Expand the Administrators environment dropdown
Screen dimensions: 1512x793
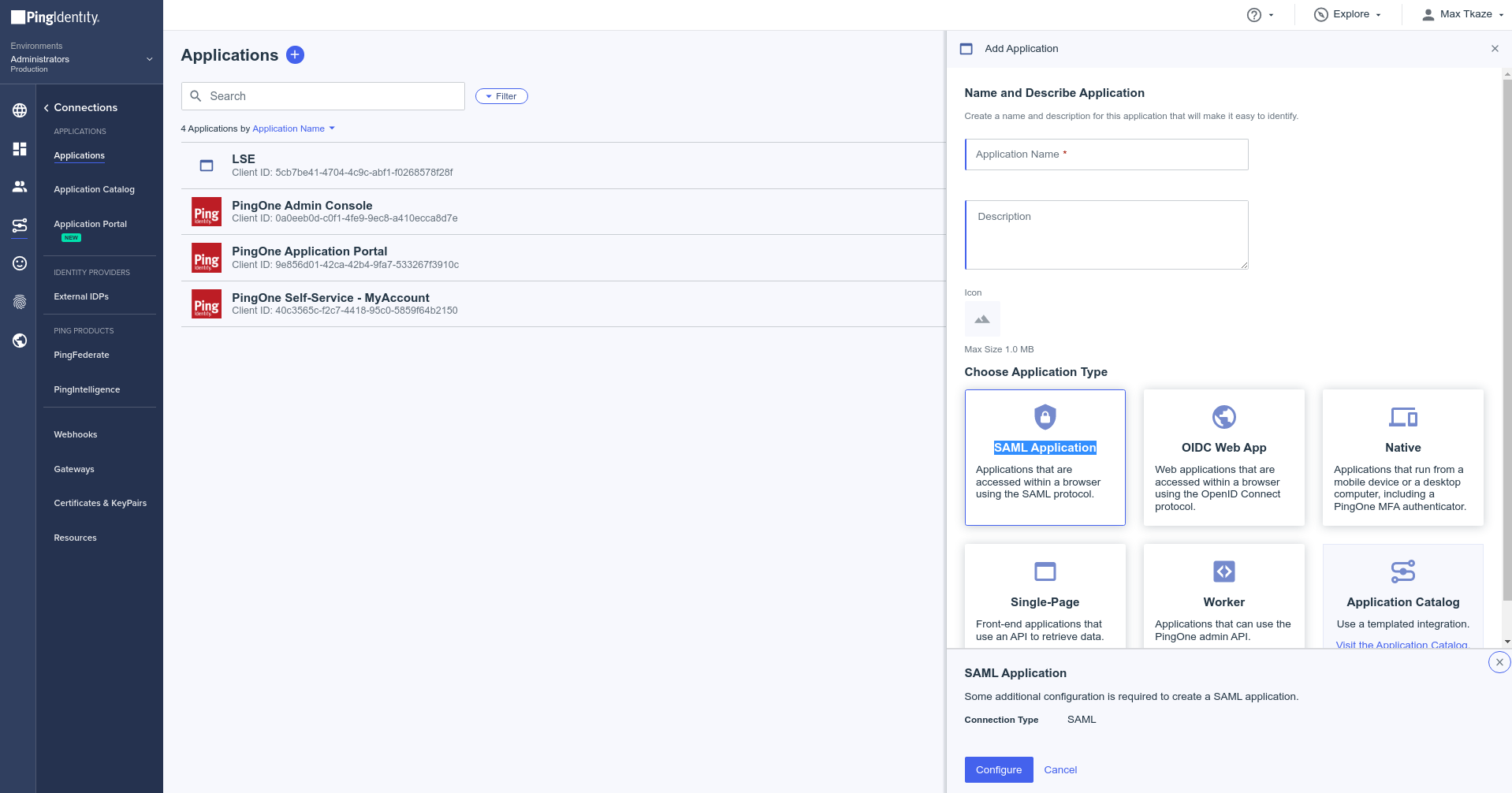pos(149,59)
